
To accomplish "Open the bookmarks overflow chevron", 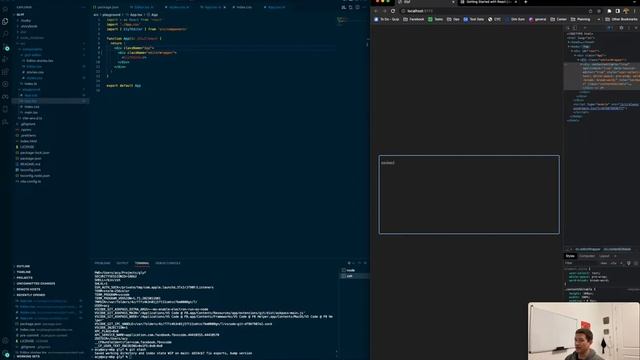I will click(x=598, y=19).
